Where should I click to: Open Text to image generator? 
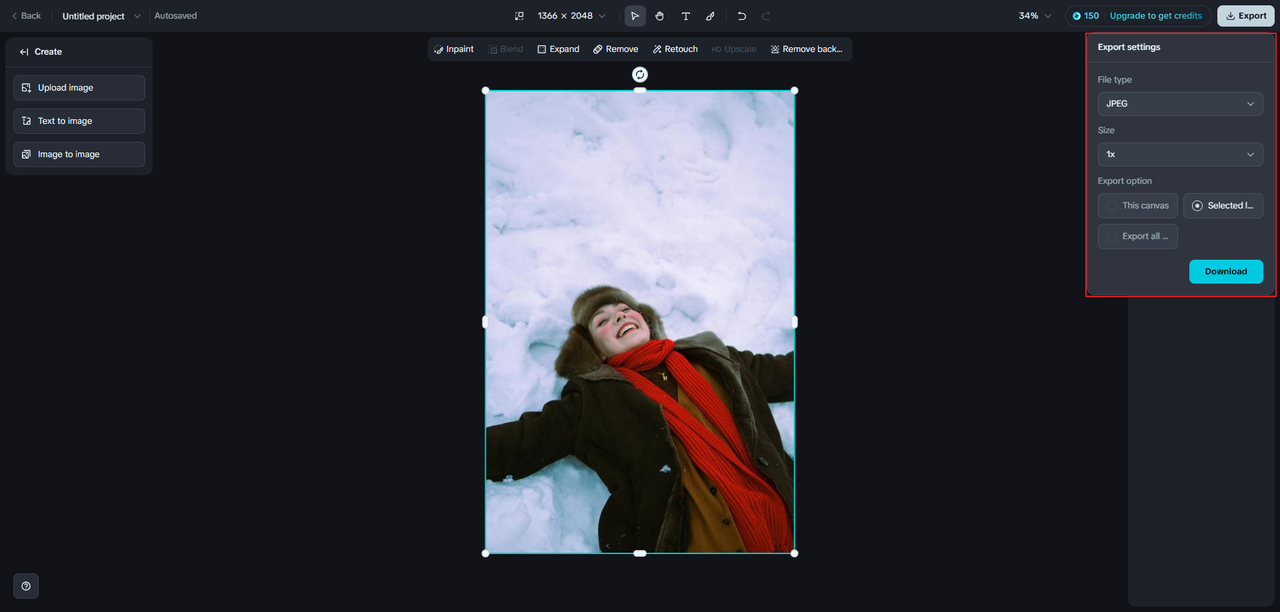point(79,121)
